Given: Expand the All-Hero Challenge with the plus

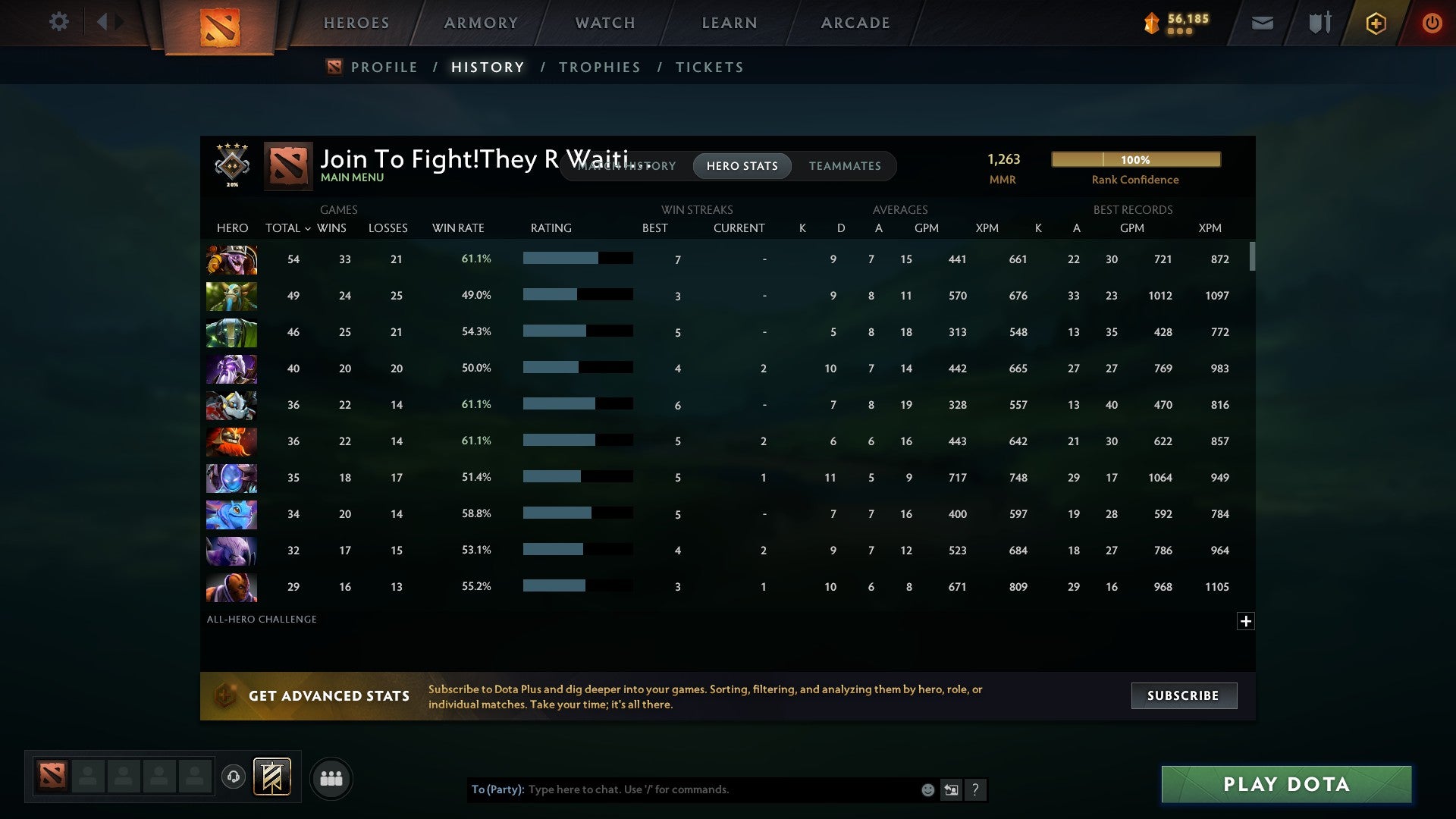Looking at the screenshot, I should [1246, 621].
